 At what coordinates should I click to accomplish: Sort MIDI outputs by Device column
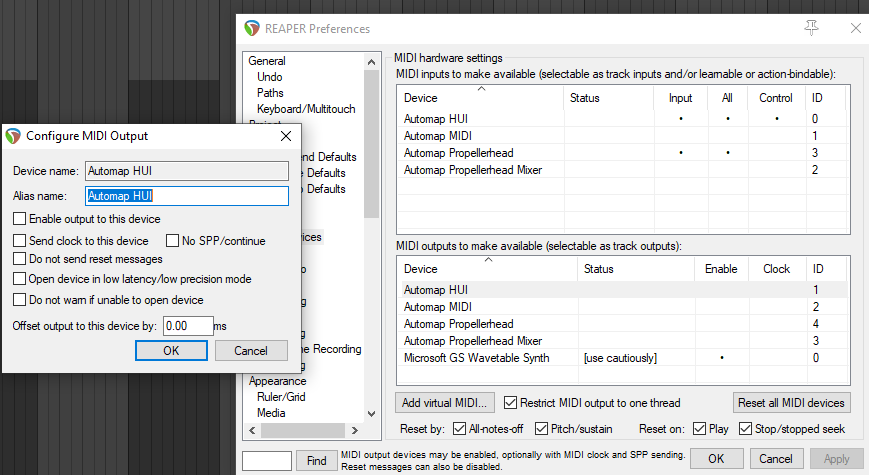[488, 269]
